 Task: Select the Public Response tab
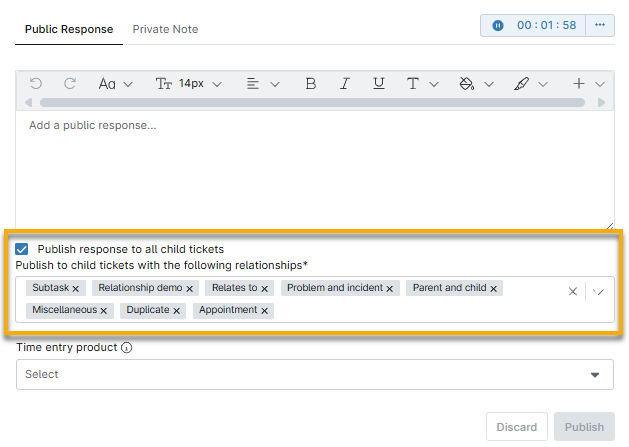tap(69, 29)
